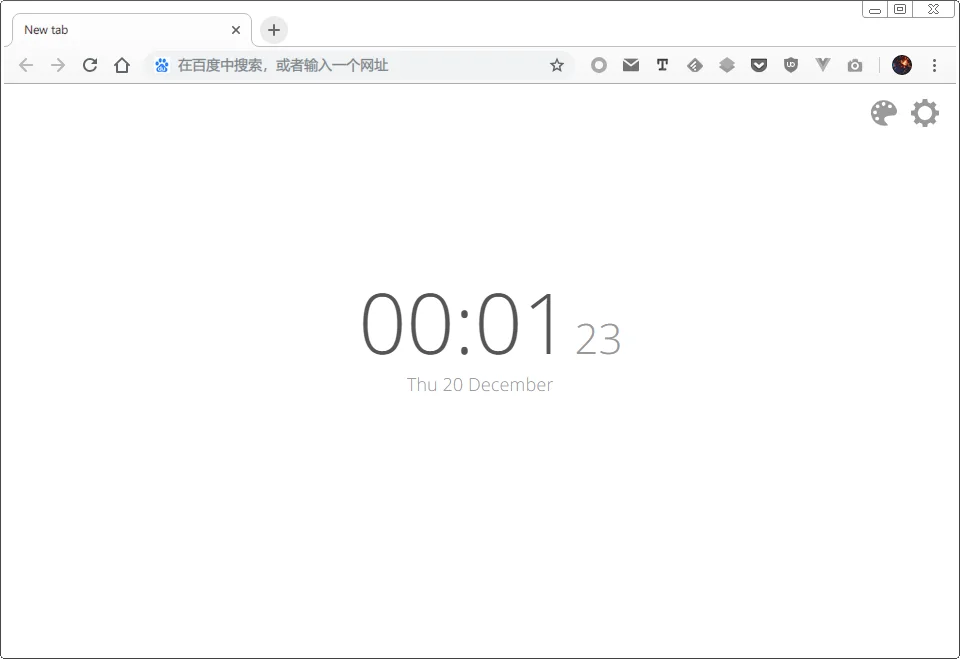The width and height of the screenshot is (960, 659).
Task: Bookmark this page with the star
Action: (x=556, y=64)
